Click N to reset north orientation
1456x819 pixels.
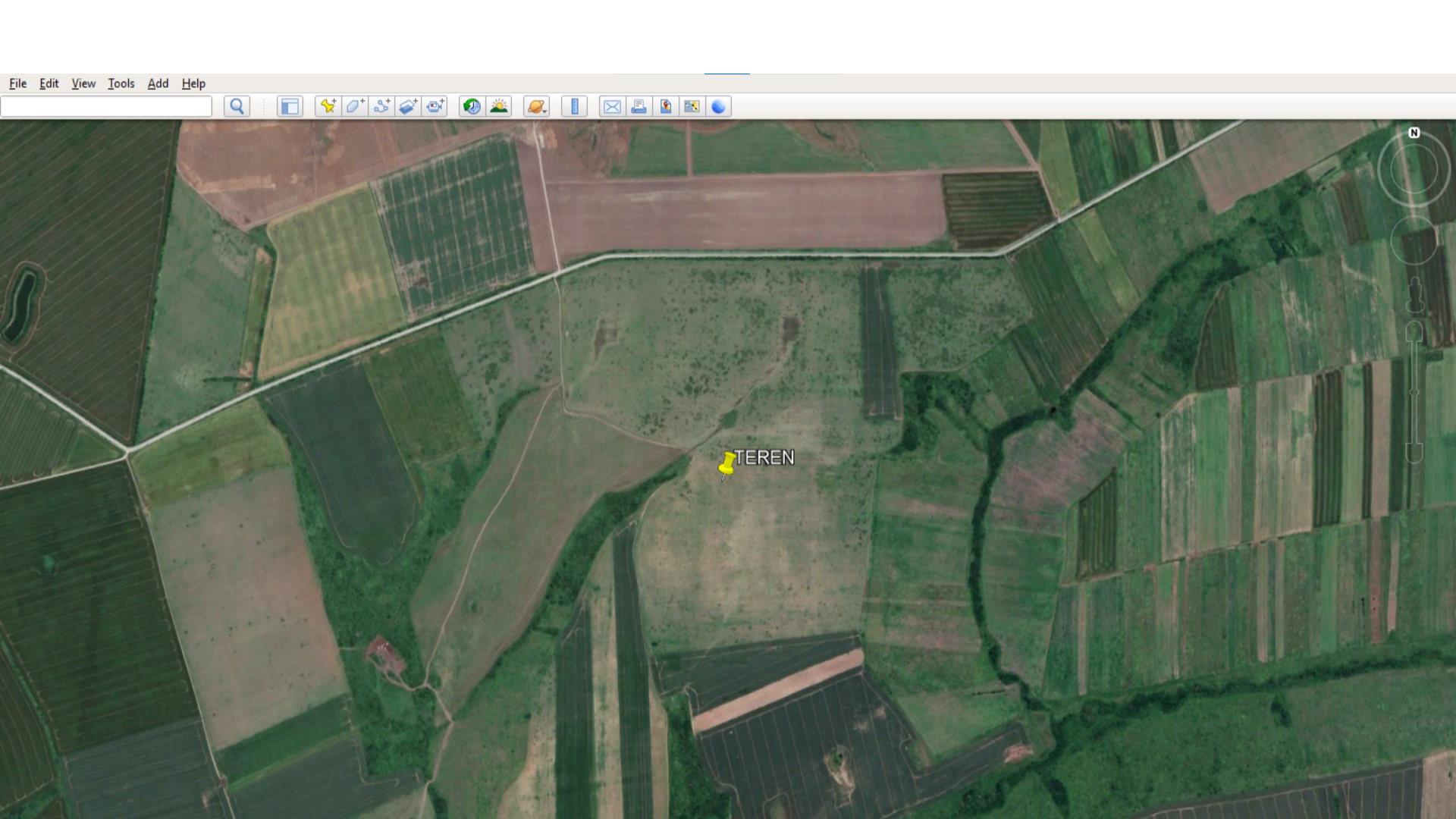[x=1414, y=132]
